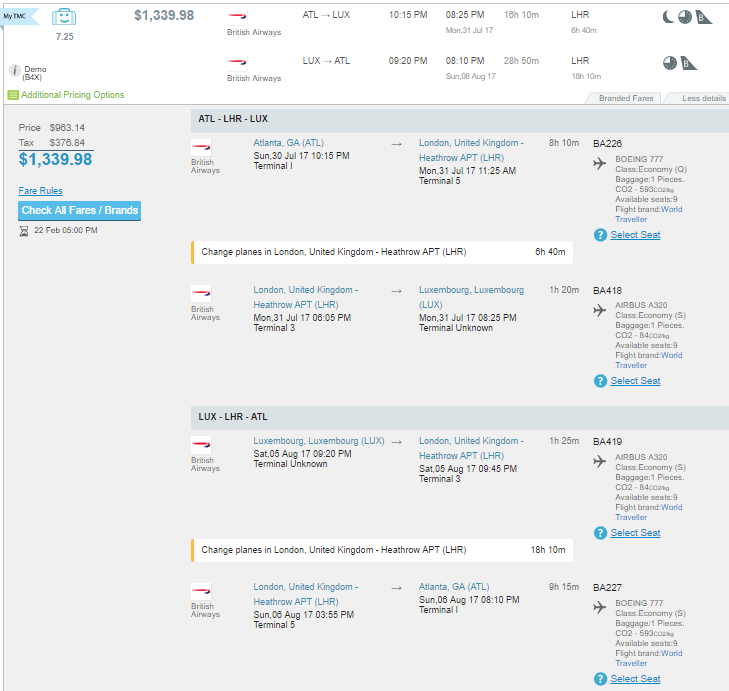Click the tail-fin brand icon on LUX → ATL row

click(x=689, y=63)
